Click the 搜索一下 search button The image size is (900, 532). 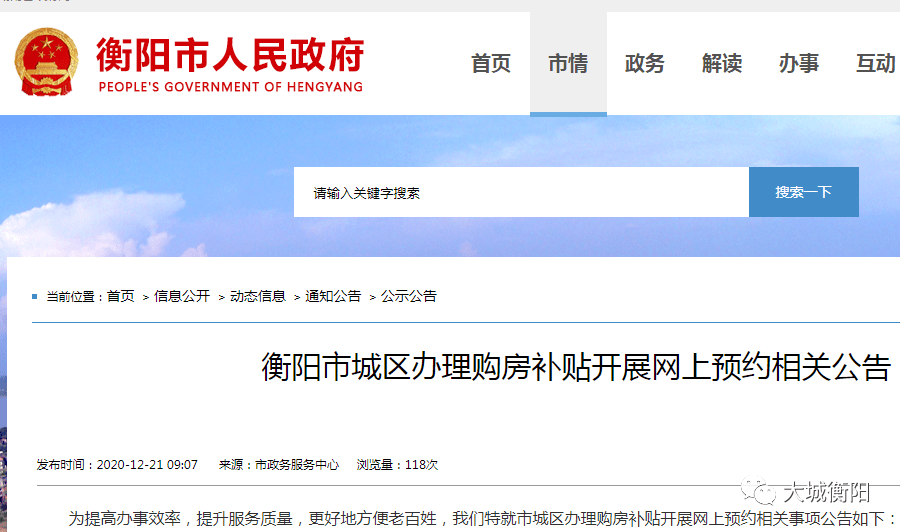click(804, 192)
